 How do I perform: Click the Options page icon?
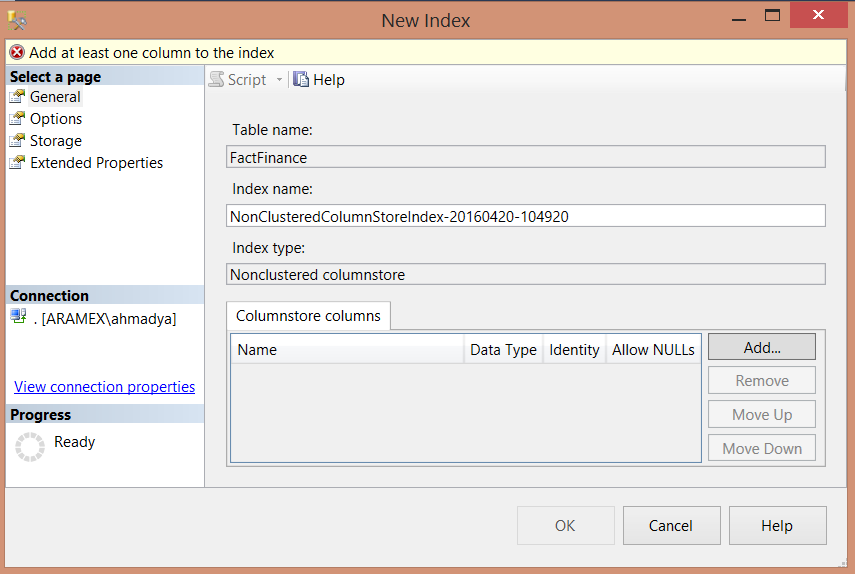click(17, 119)
